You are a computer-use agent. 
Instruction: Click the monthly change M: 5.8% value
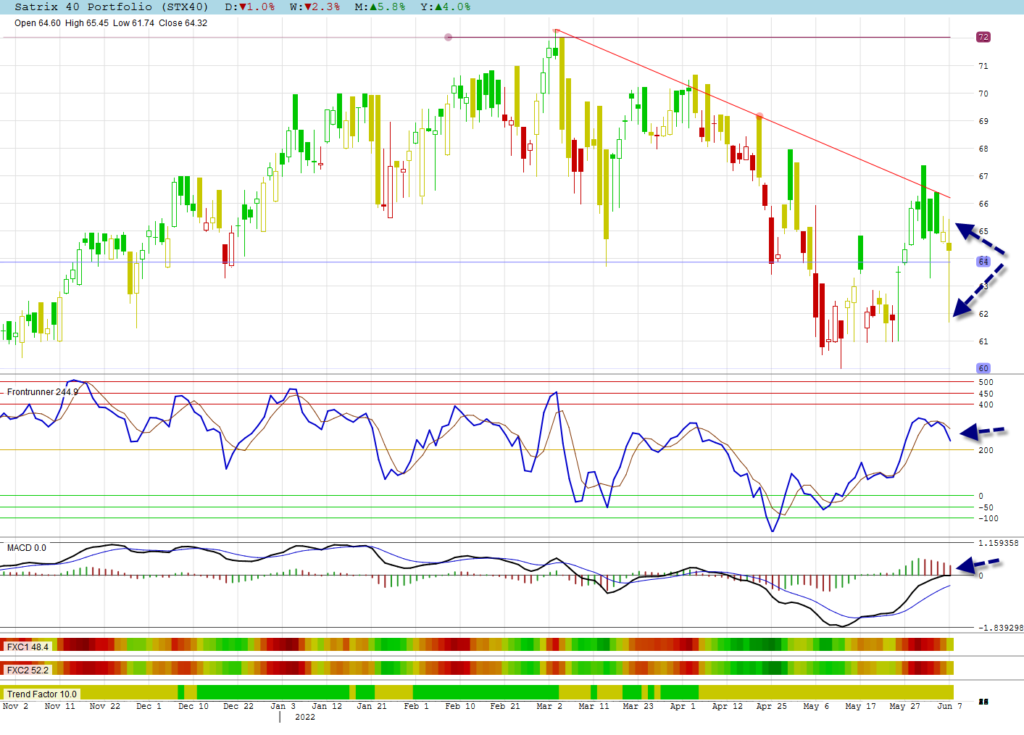[380, 7]
